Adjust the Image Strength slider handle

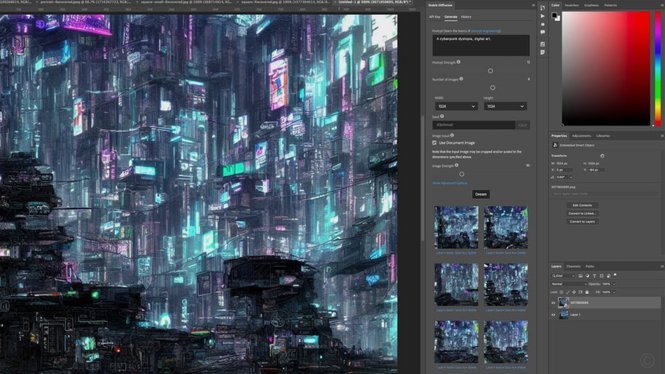coord(461,174)
